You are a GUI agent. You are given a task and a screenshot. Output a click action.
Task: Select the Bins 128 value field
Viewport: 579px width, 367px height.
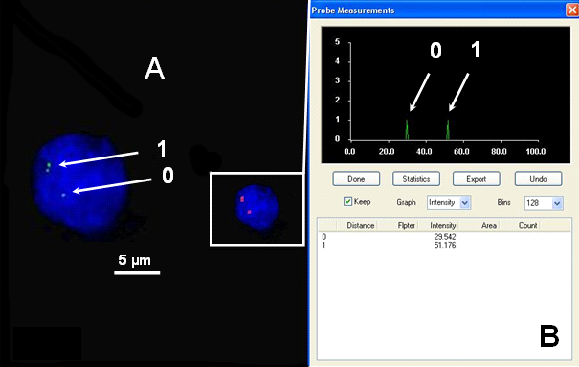pyautogui.click(x=544, y=203)
